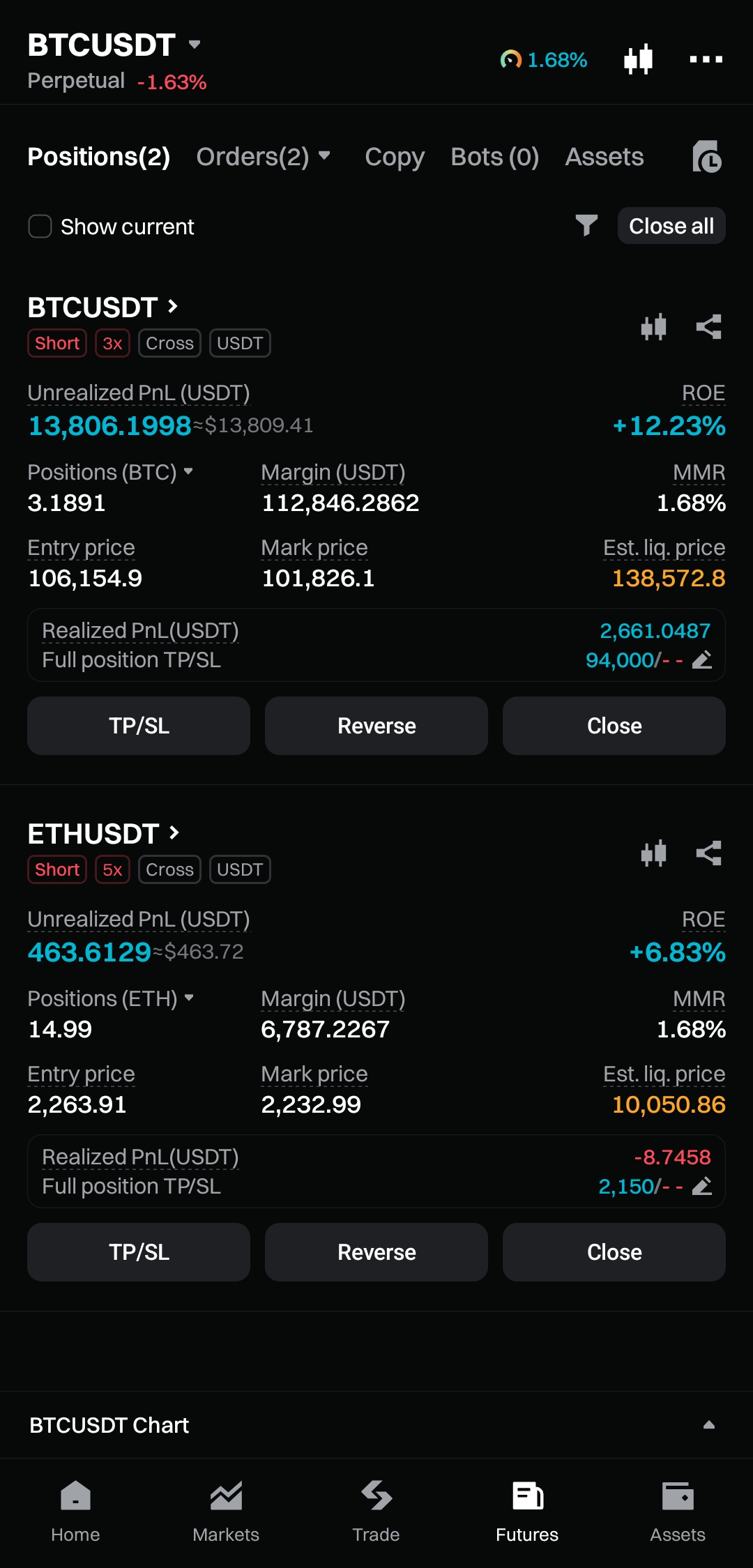Reverse the BTCUSDT short position
Screen dimensions: 753x1568
coord(376,726)
